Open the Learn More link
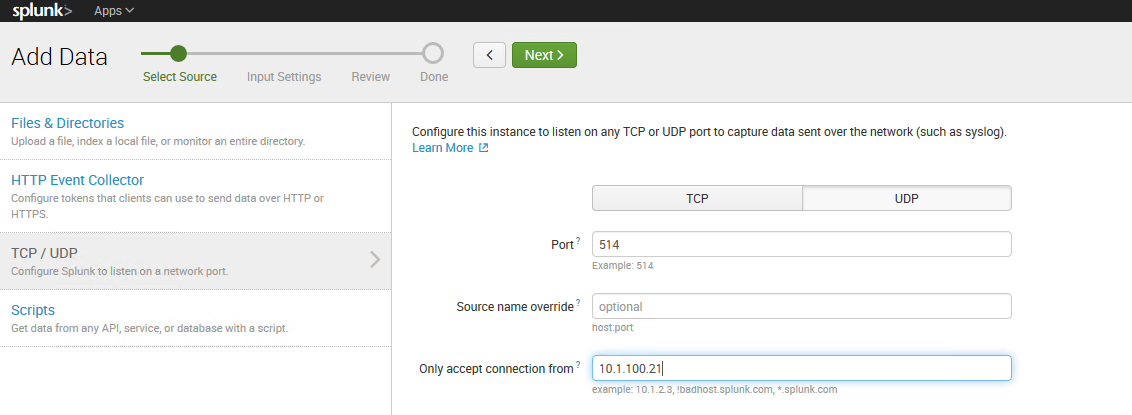Viewport: 1132px width, 415px height. pyautogui.click(x=443, y=148)
